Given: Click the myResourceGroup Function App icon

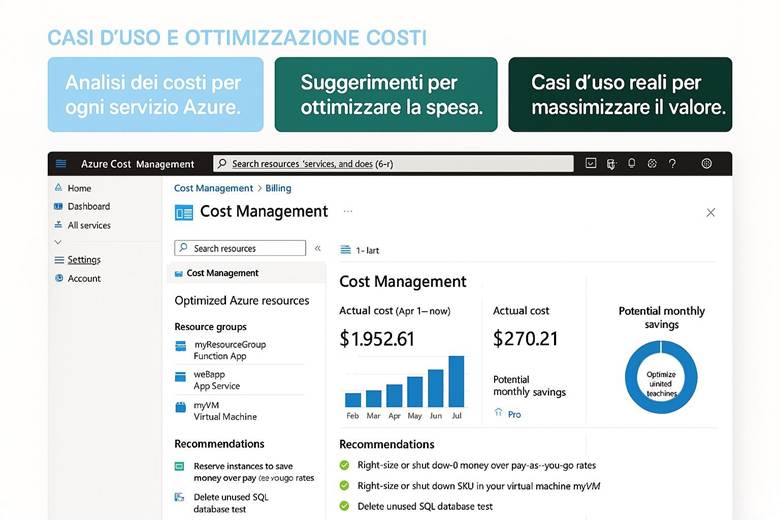Looking at the screenshot, I should 181,346.
